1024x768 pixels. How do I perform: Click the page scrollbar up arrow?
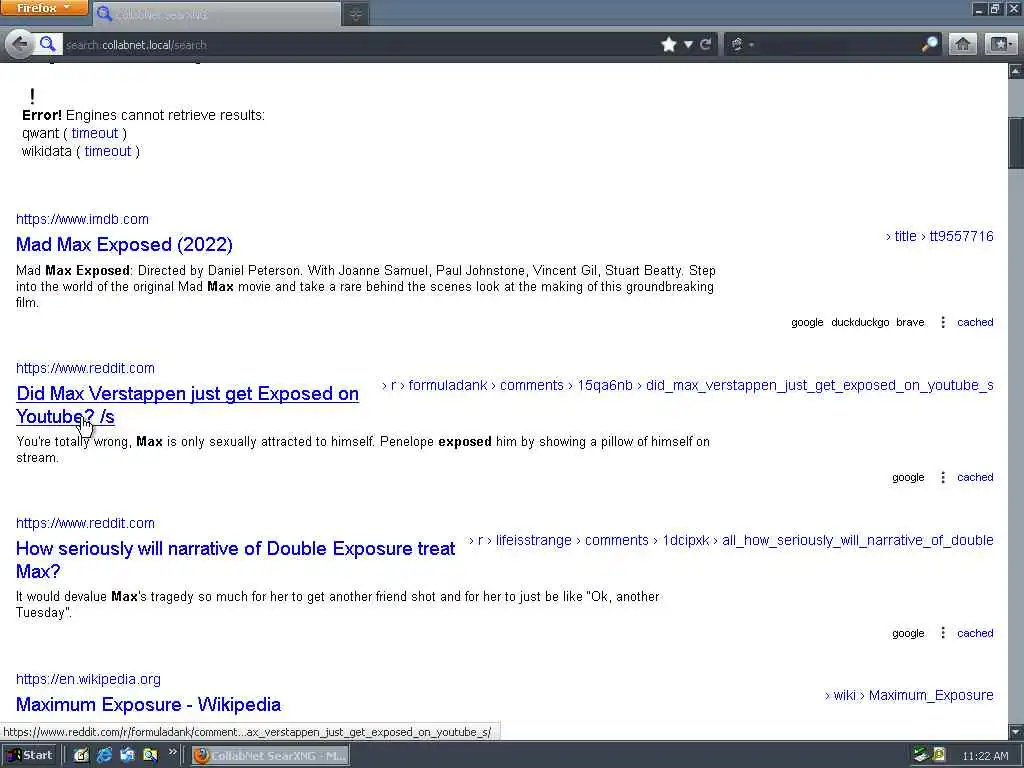point(1016,71)
